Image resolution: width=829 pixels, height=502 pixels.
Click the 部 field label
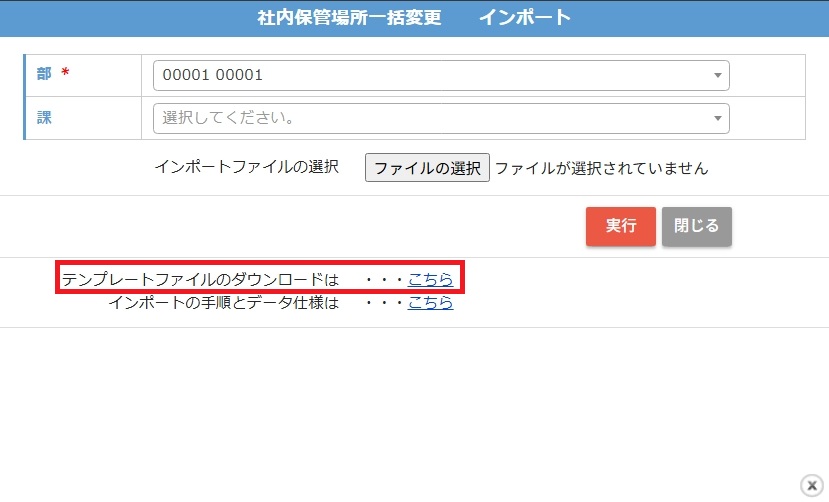(45, 74)
